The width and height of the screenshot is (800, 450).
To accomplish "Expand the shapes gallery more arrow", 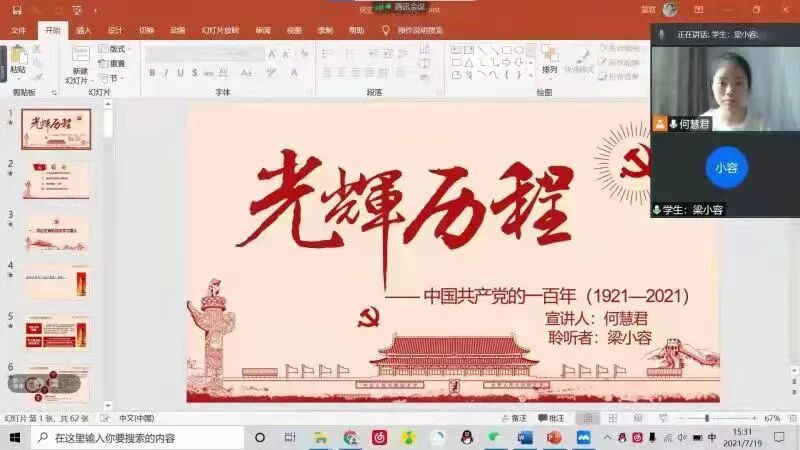I will (x=531, y=76).
